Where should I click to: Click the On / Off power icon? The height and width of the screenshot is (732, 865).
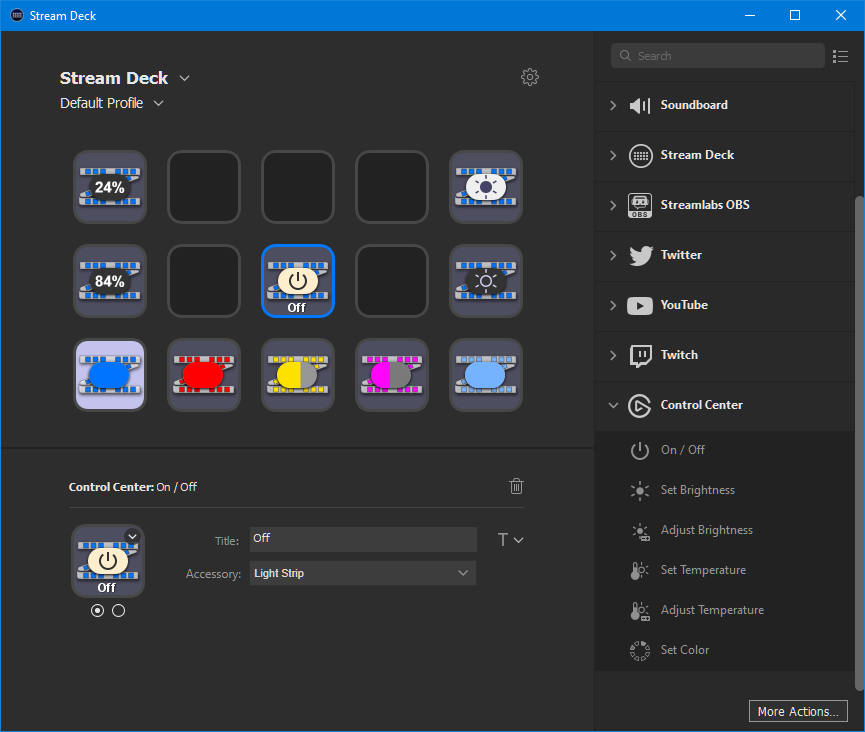(640, 450)
